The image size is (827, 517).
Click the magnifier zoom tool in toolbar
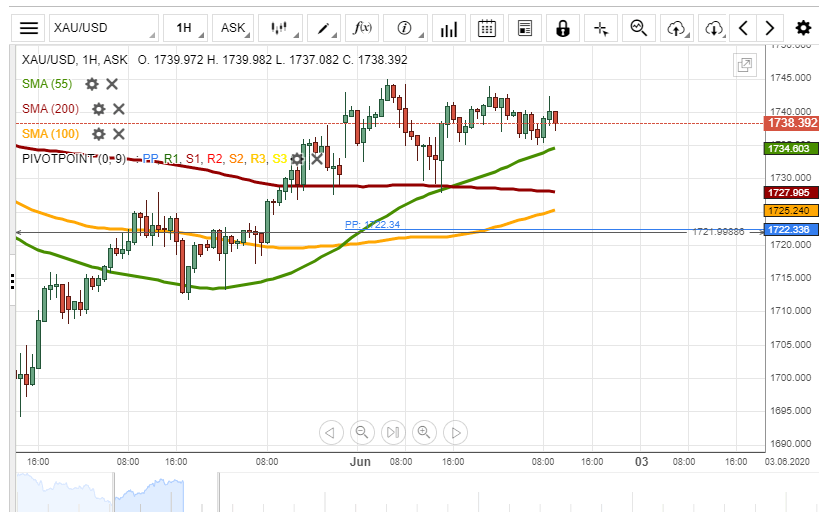[x=639, y=28]
